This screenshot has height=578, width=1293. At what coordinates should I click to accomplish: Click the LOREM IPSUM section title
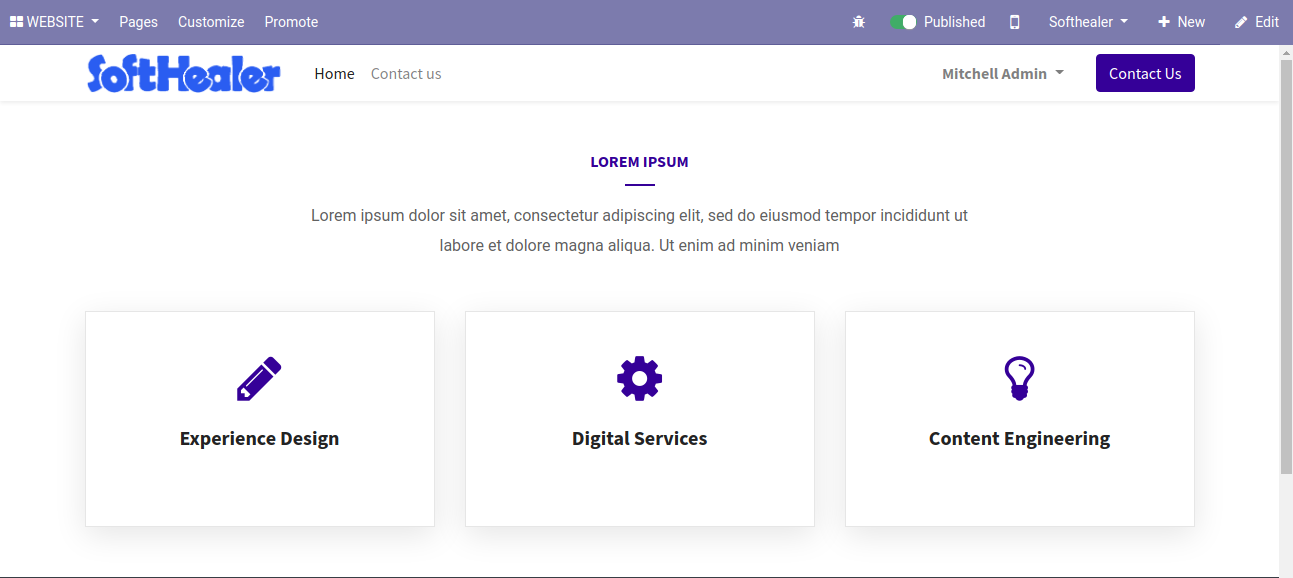640,162
